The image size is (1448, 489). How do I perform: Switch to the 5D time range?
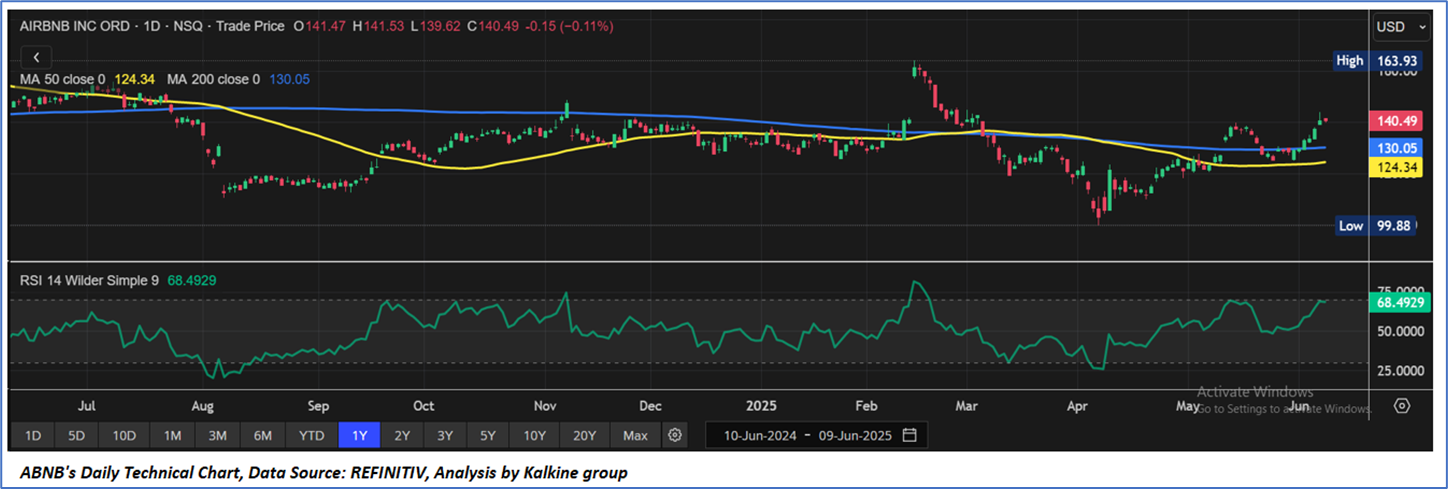coord(77,435)
